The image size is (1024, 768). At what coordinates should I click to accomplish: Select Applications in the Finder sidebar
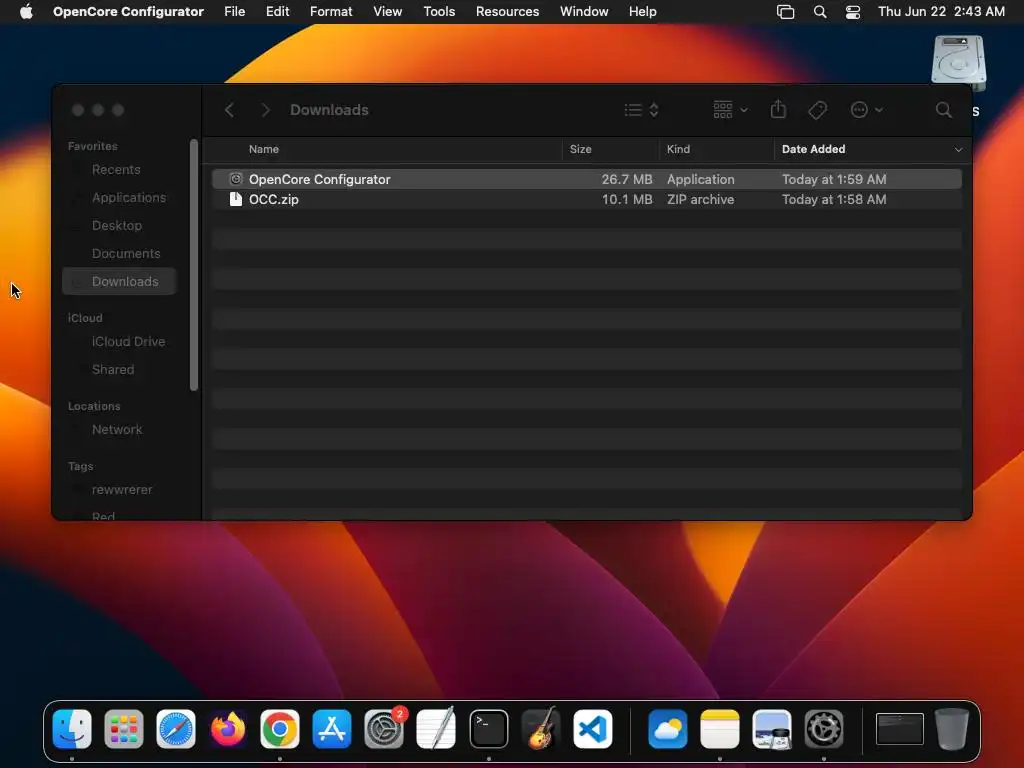(119, 198)
